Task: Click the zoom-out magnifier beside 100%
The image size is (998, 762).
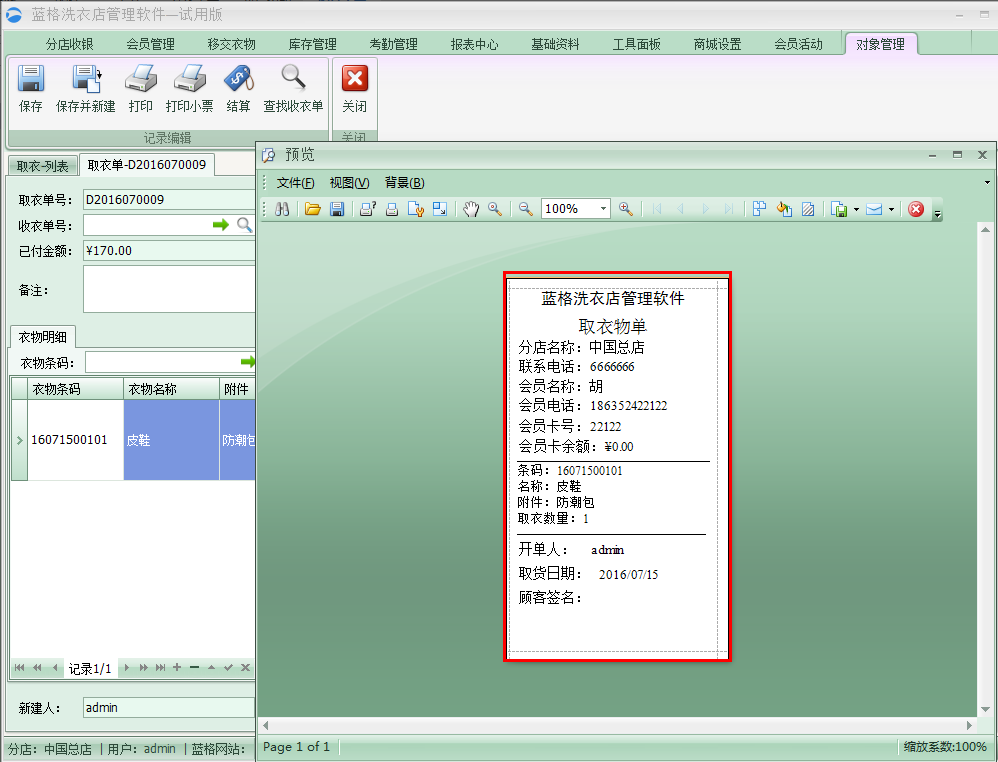Action: coord(525,209)
